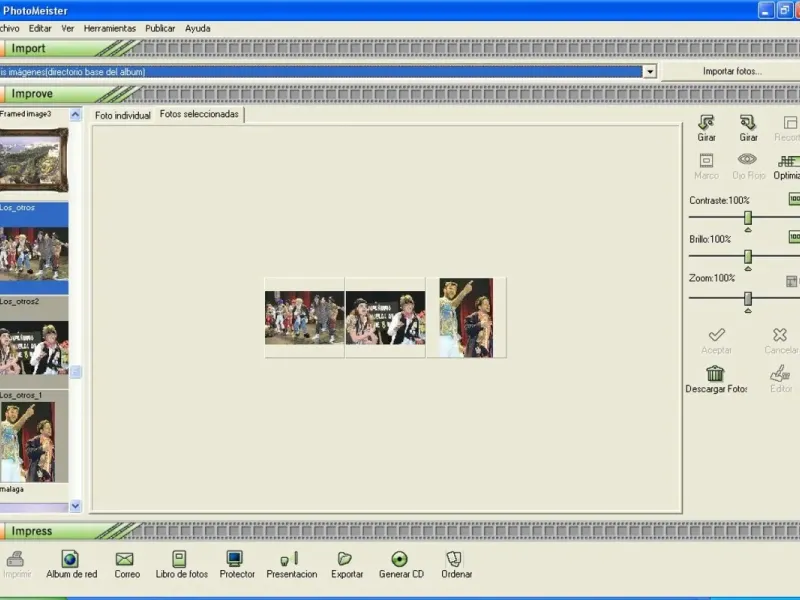
Task: Click the icon beside Zoom:100%
Action: [792, 281]
